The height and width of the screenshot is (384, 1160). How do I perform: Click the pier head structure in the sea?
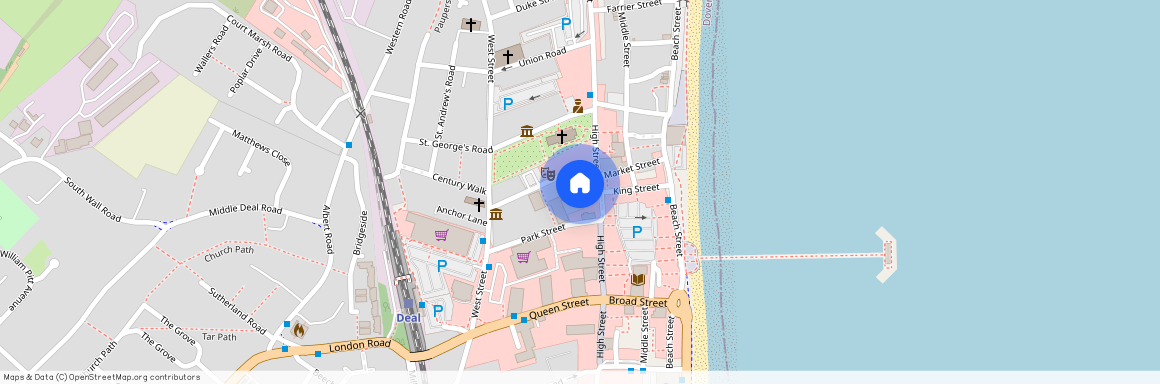(886, 255)
